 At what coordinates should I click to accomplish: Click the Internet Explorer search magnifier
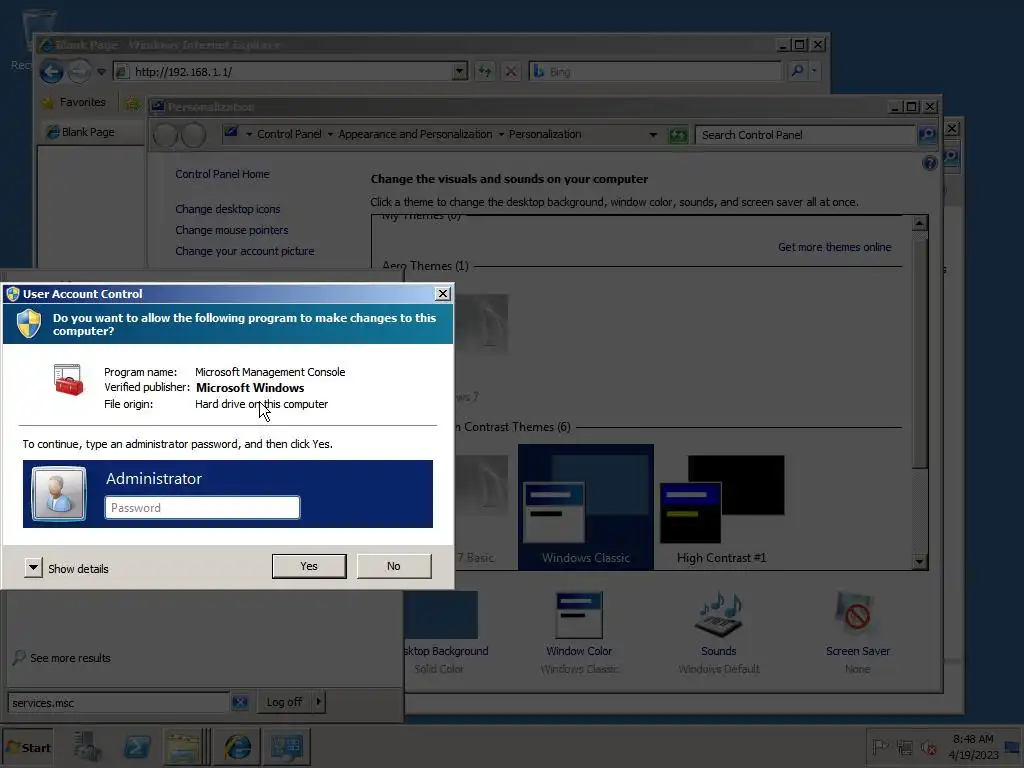(797, 71)
